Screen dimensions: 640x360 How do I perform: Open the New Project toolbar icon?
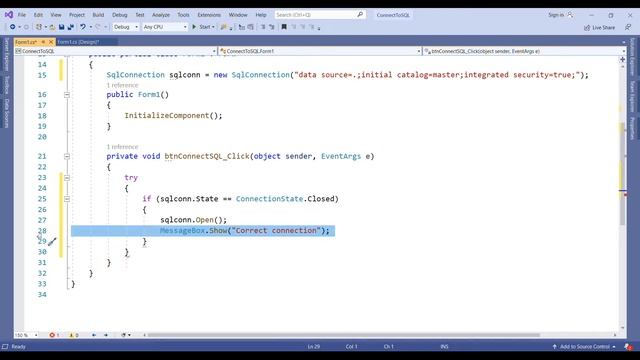click(39, 27)
